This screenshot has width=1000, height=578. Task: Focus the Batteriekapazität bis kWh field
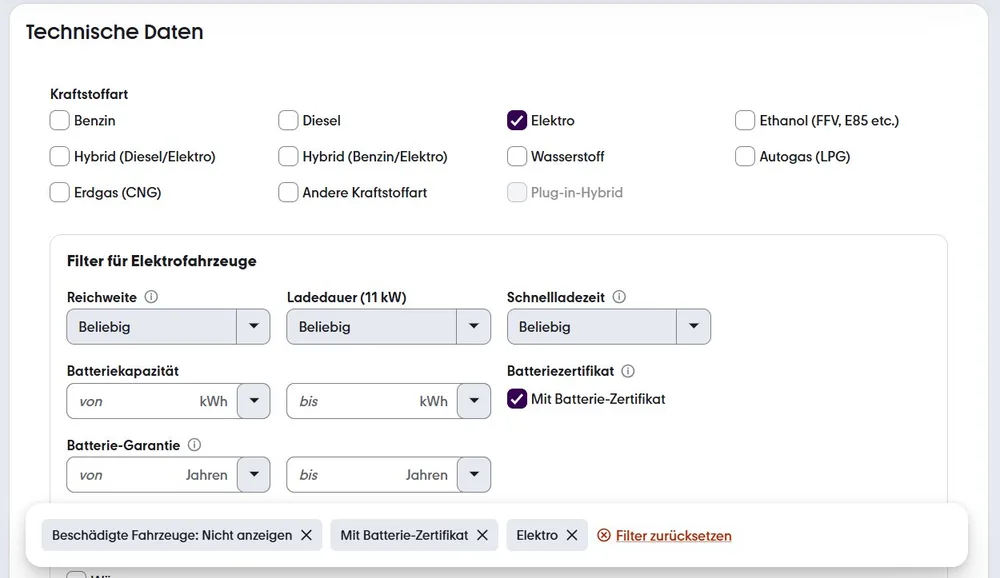(372, 401)
